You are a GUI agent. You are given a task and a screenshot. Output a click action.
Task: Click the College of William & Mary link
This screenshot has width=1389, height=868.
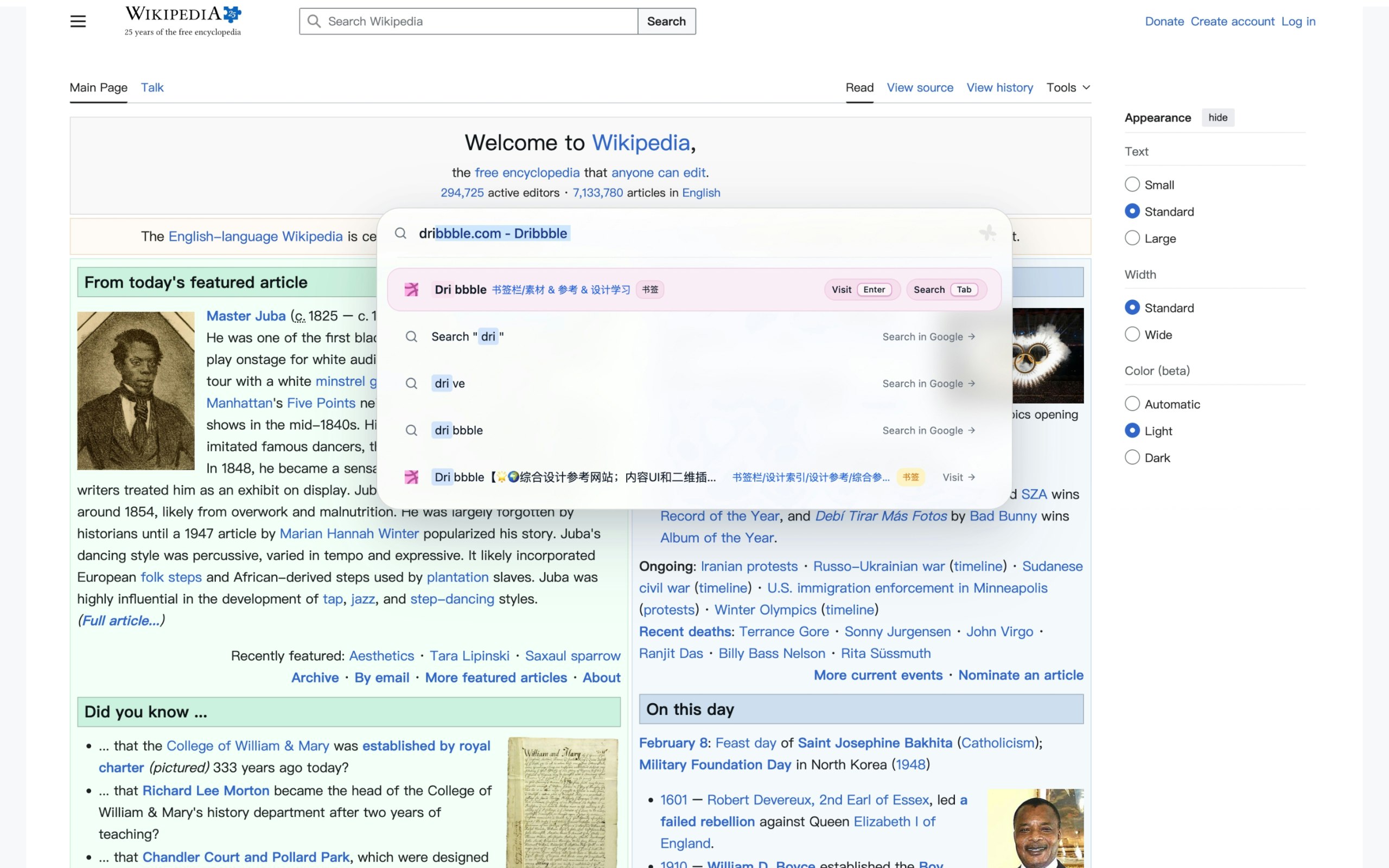[248, 746]
